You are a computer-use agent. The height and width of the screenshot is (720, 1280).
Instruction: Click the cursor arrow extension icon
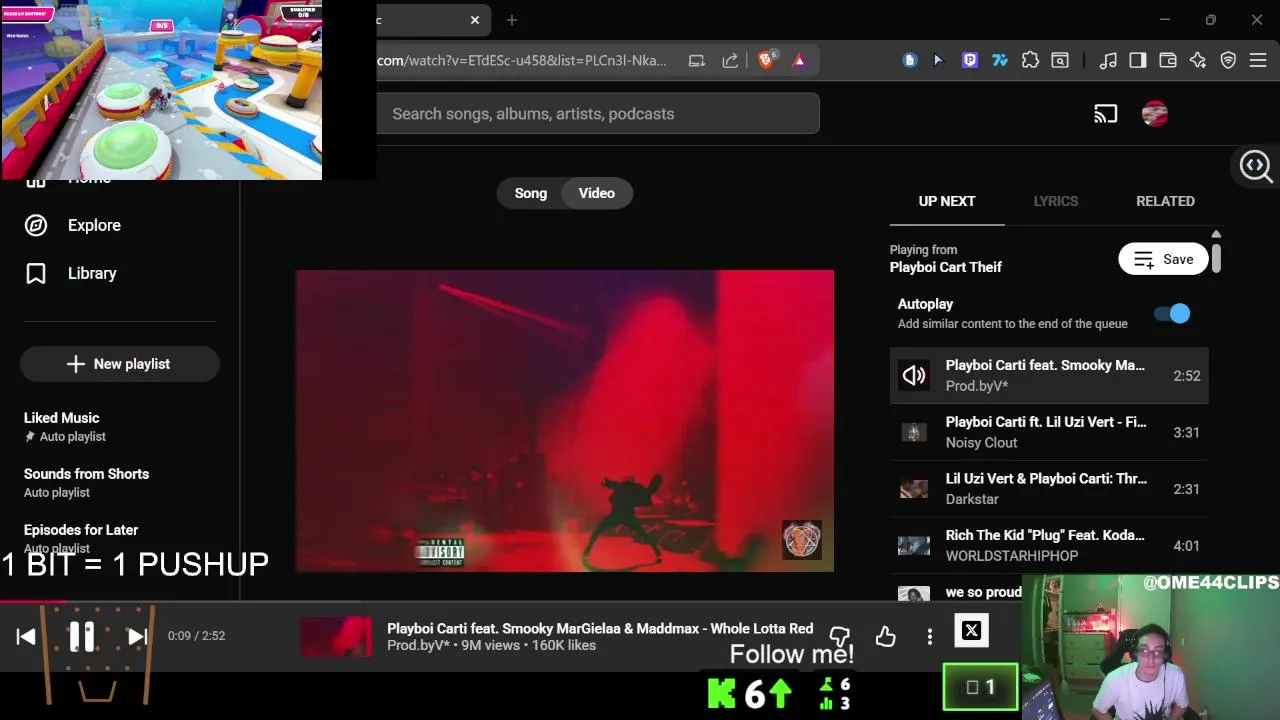[x=938, y=60]
